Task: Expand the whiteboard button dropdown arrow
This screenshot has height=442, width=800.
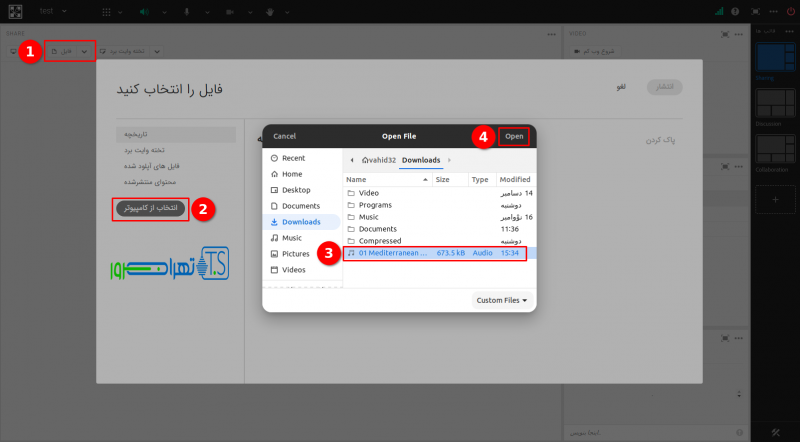Action: click(x=157, y=52)
